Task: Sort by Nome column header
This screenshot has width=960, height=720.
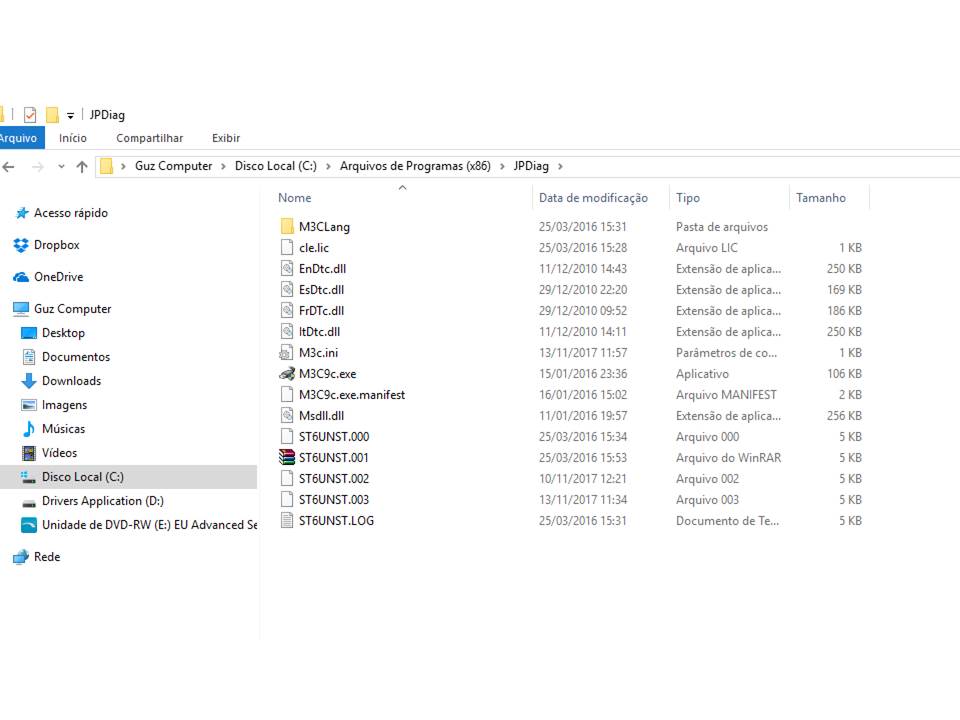Action: pos(294,198)
